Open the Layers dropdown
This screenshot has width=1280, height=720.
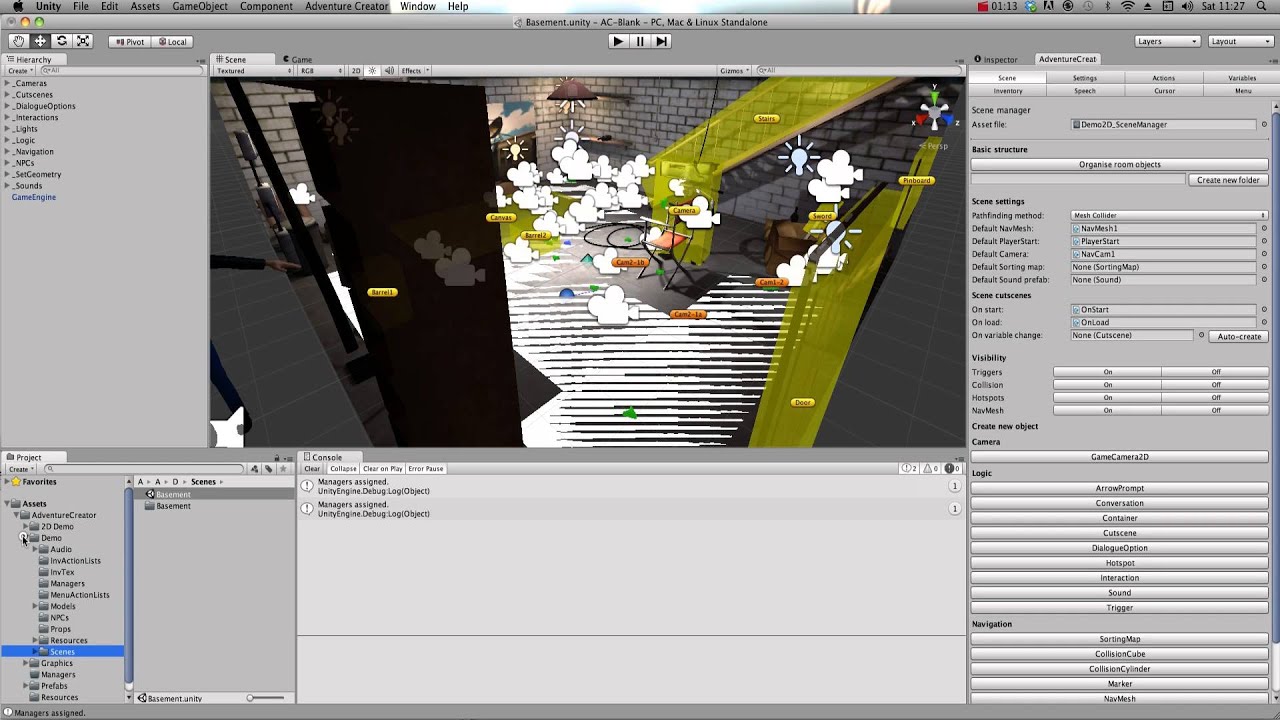pyautogui.click(x=1167, y=42)
